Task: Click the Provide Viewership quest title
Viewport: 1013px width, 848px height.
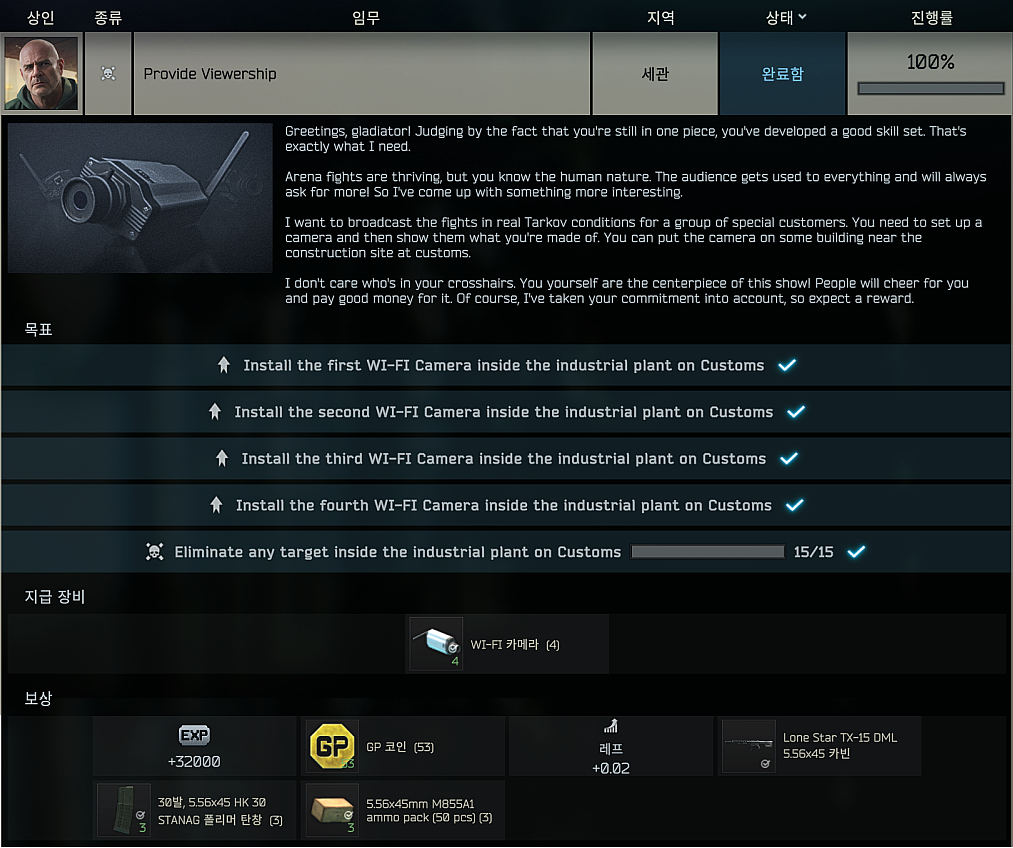Action: tap(210, 74)
